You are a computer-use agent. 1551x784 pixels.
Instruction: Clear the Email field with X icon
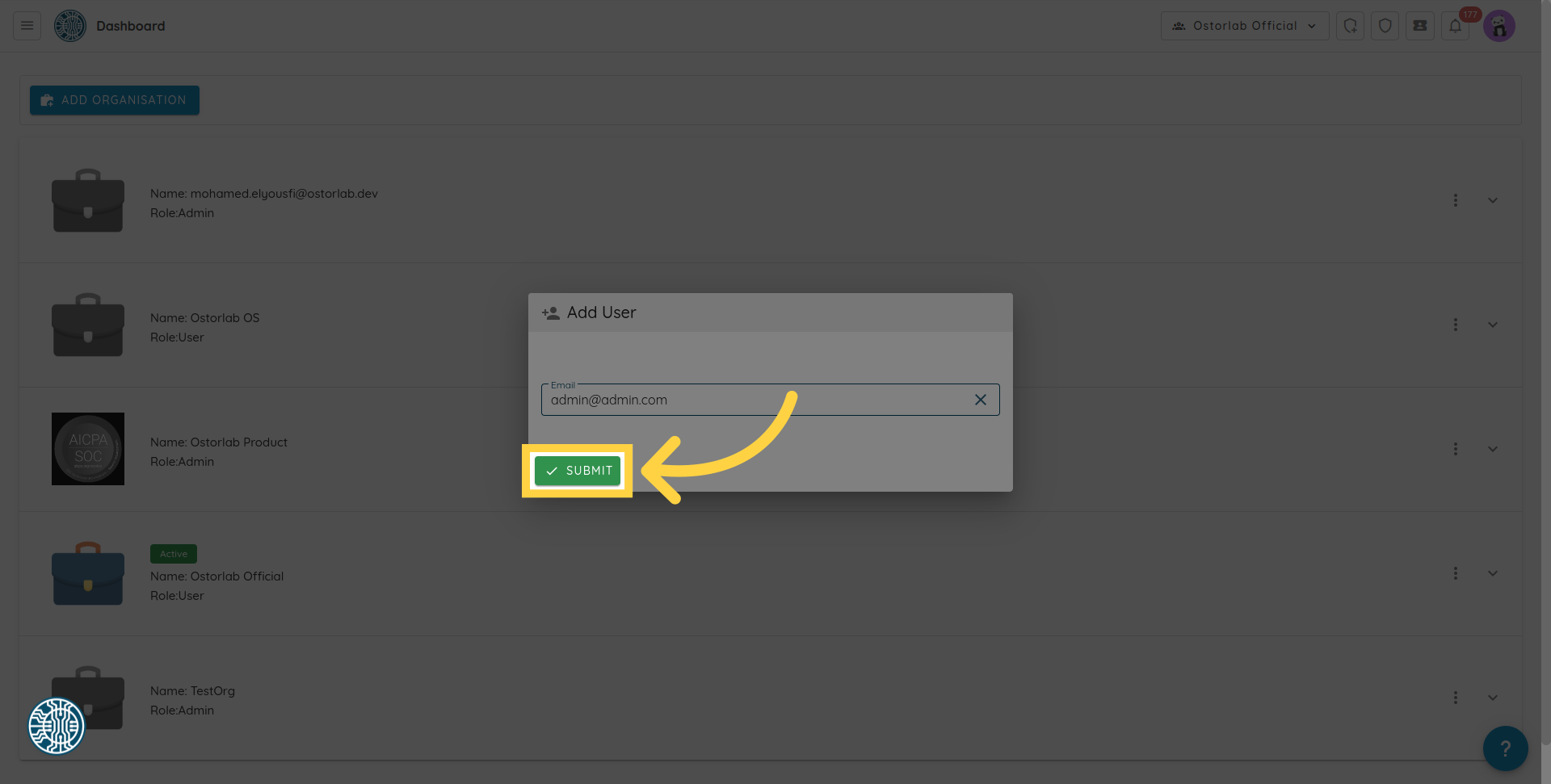[x=980, y=400]
